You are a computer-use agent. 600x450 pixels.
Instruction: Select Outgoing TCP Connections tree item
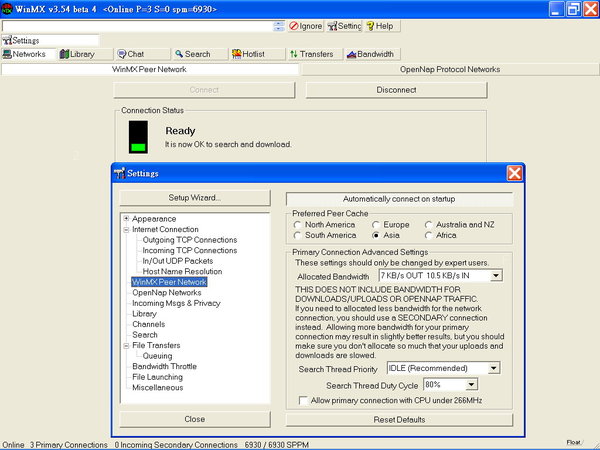click(x=190, y=240)
